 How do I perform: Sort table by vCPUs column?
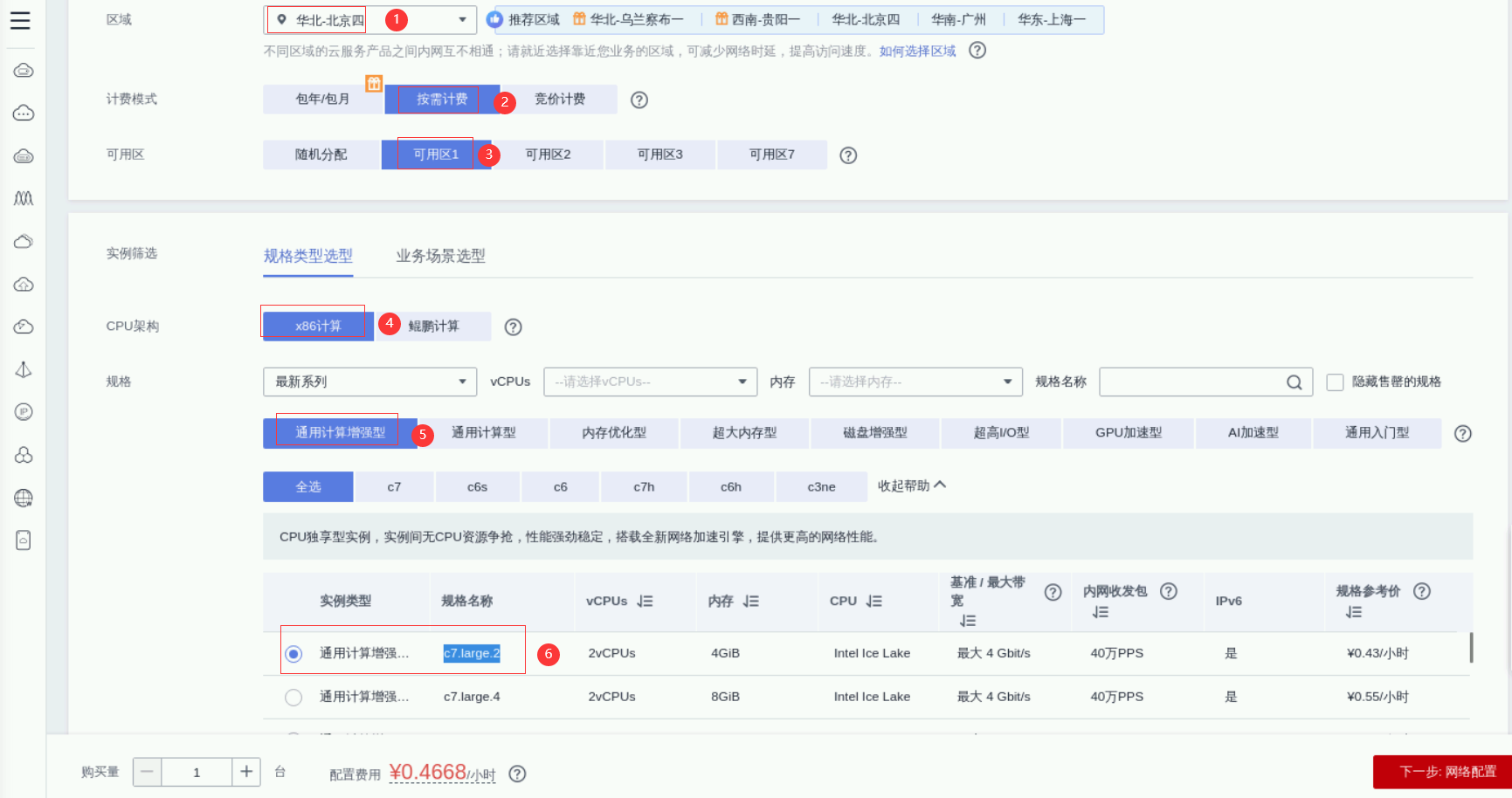(646, 601)
